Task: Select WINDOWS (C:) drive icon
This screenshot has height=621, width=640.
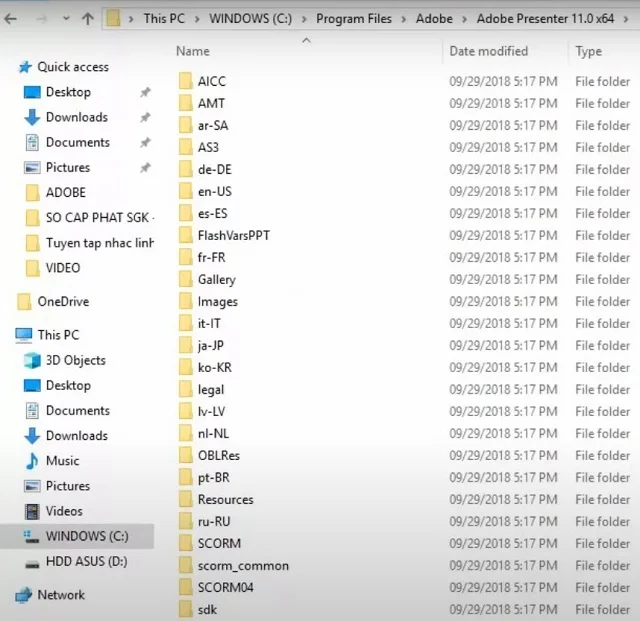Action: click(x=31, y=536)
